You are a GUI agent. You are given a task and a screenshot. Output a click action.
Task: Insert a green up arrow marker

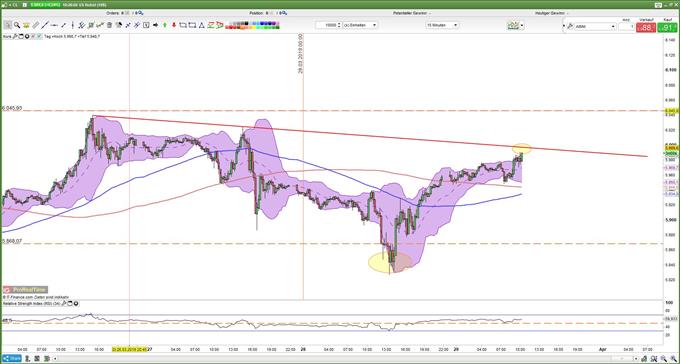pyautogui.click(x=165, y=25)
